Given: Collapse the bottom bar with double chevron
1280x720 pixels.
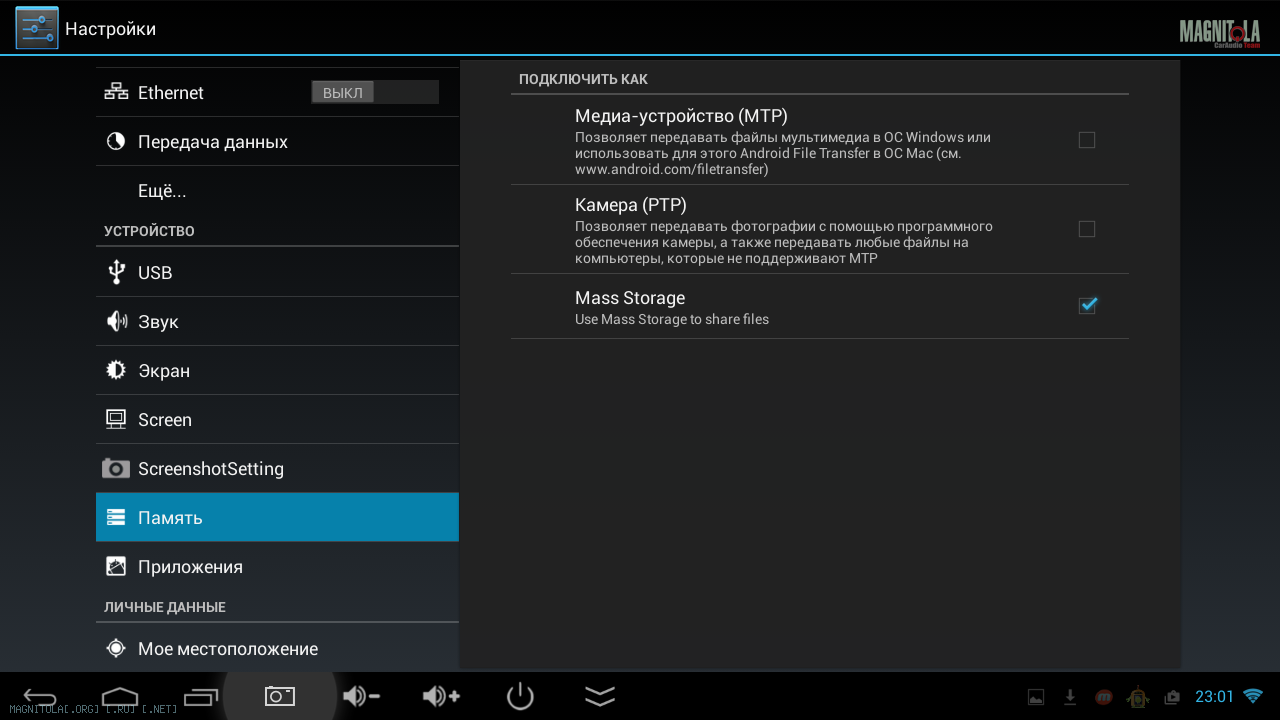Looking at the screenshot, I should (x=600, y=696).
